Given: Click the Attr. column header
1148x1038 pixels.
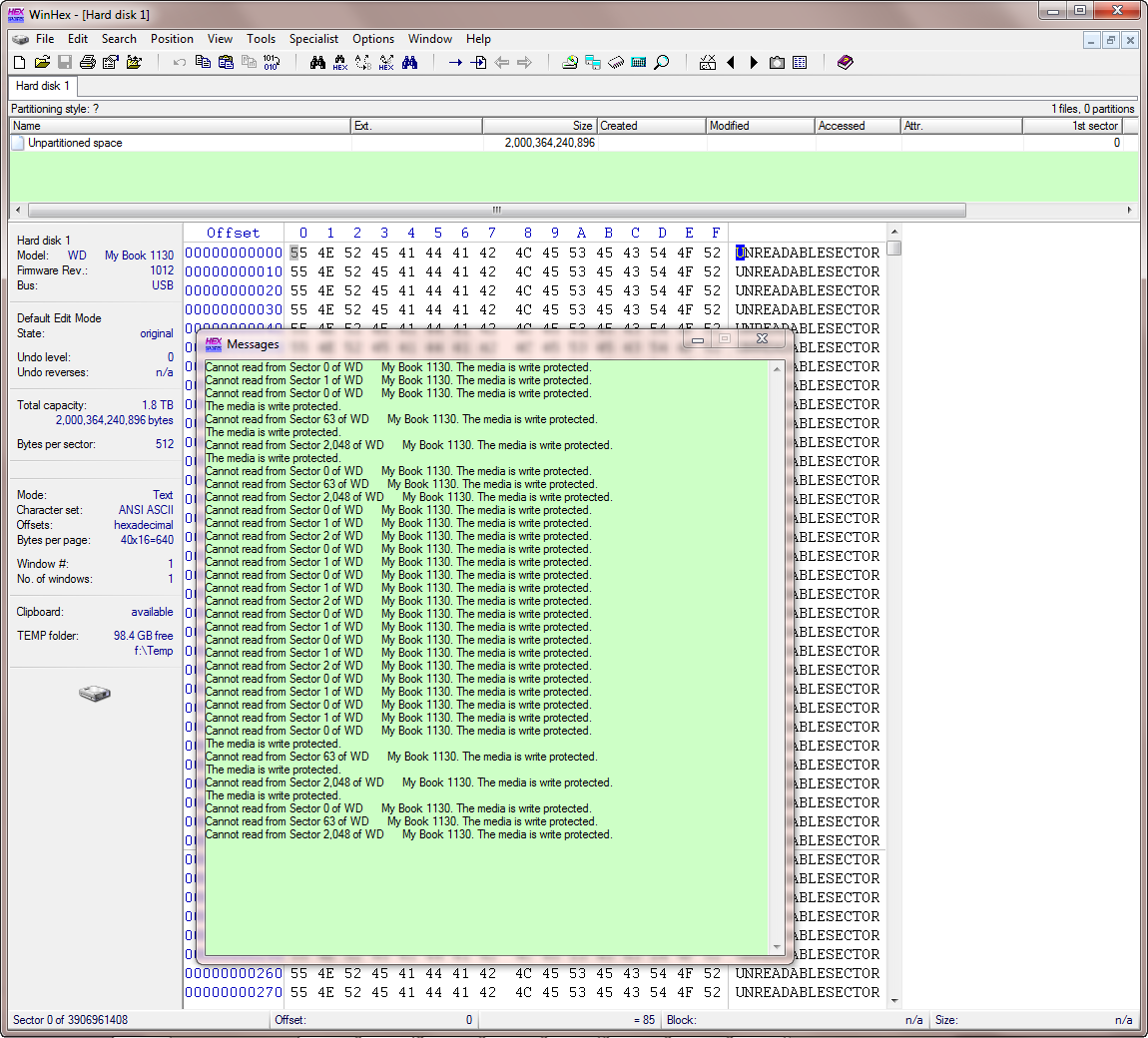Looking at the screenshot, I should coord(962,126).
